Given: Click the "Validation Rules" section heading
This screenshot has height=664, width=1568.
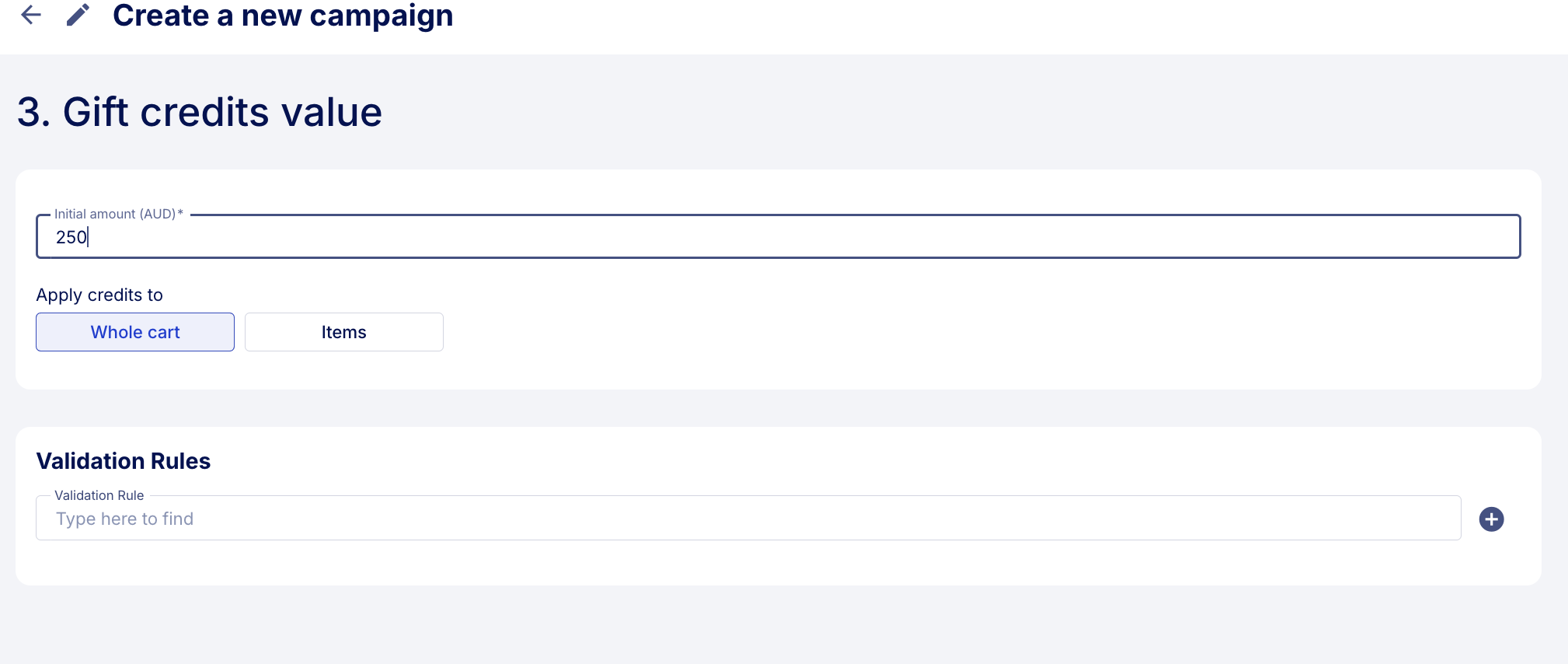Looking at the screenshot, I should pyautogui.click(x=124, y=461).
